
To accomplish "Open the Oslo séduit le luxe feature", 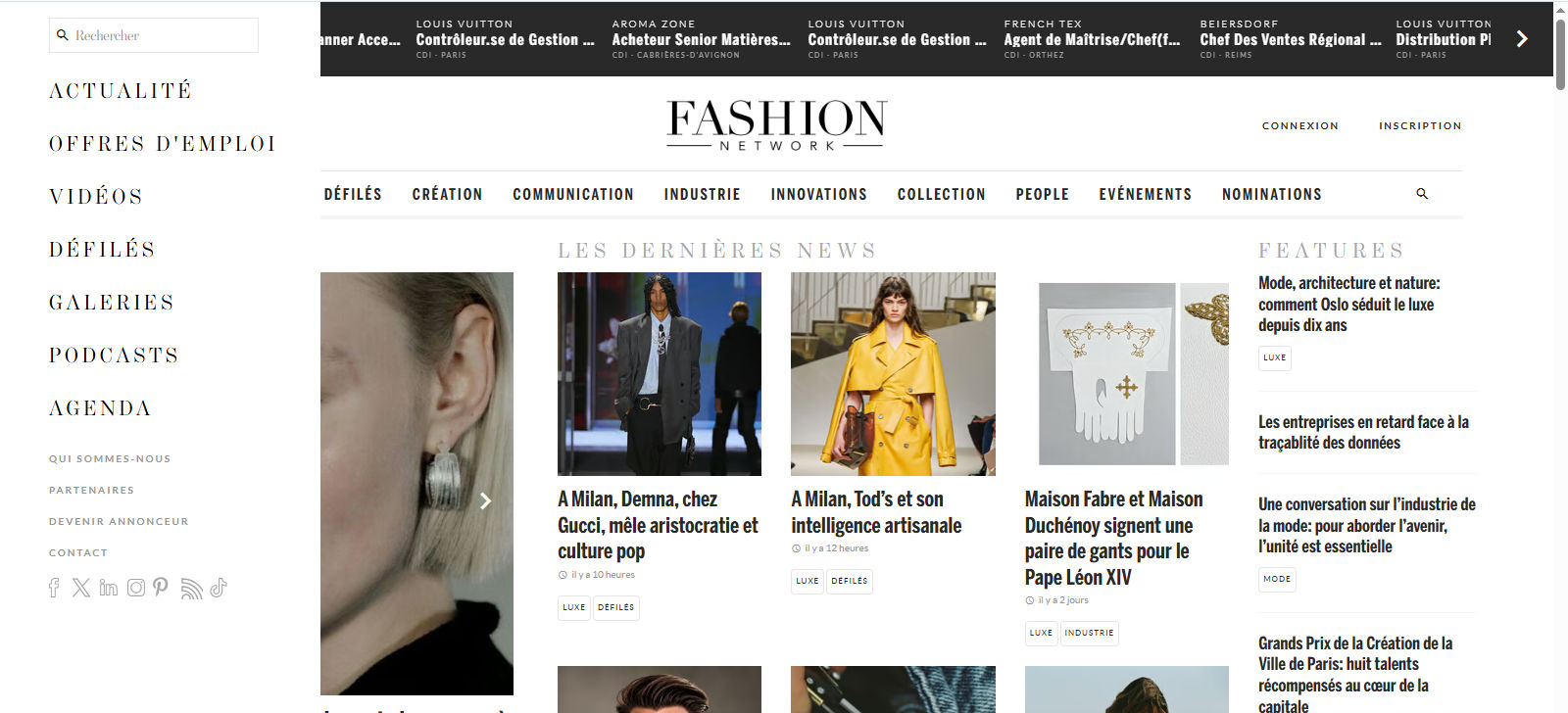I will coord(1349,304).
